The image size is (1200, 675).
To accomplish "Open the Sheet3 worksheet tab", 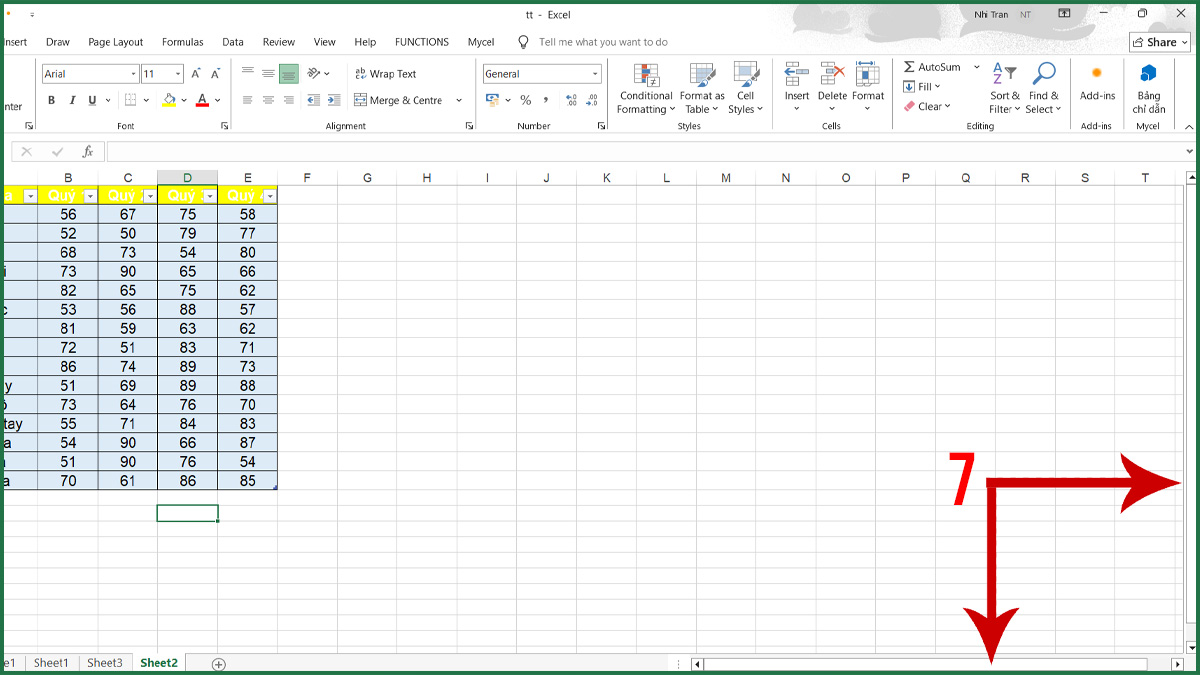I will (x=104, y=662).
